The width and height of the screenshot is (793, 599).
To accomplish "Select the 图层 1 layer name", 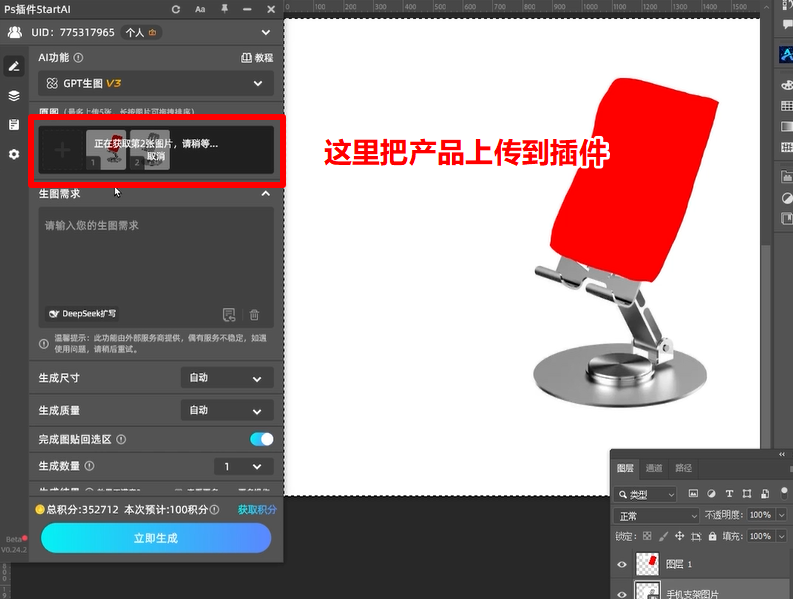I will point(679,564).
